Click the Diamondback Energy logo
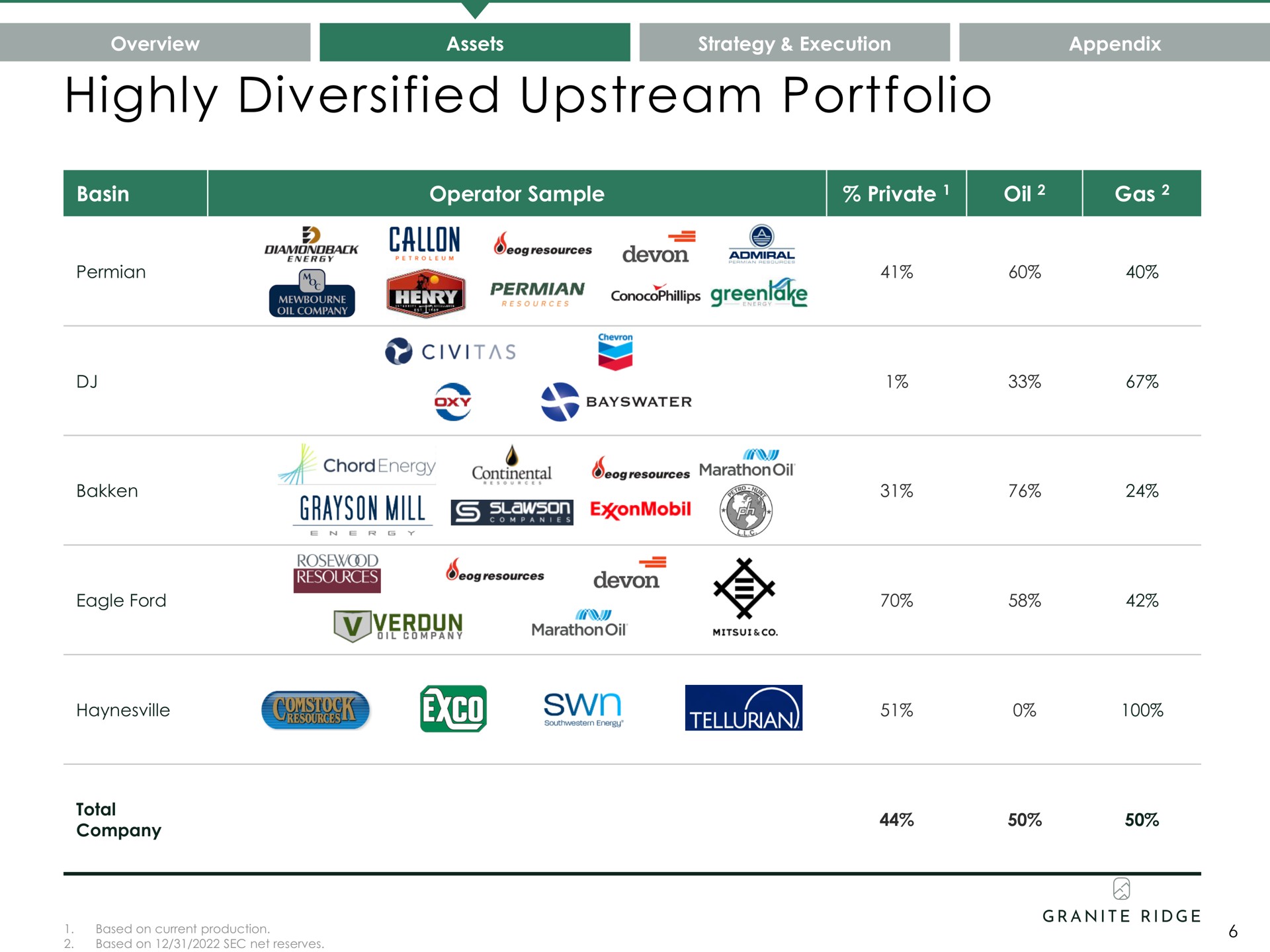The height and width of the screenshot is (952, 1270). point(311,245)
